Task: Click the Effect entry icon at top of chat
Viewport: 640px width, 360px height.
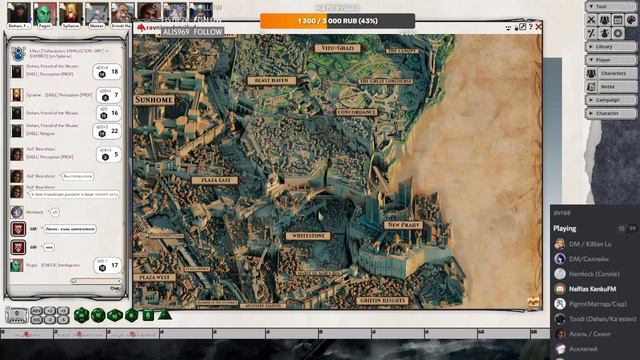Action: (18, 53)
